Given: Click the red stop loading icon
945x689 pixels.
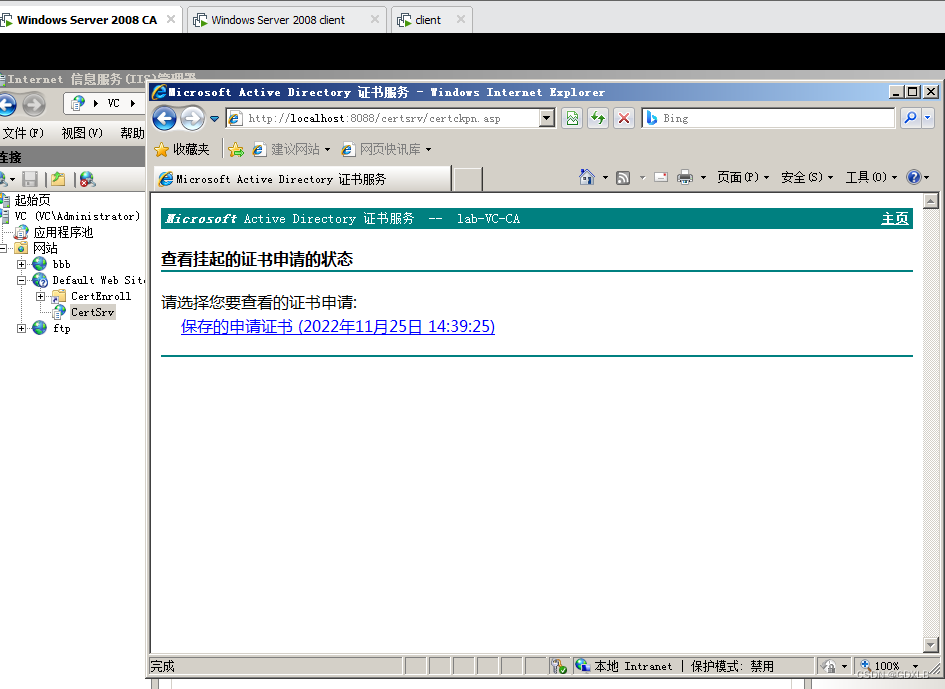Looking at the screenshot, I should 624,118.
